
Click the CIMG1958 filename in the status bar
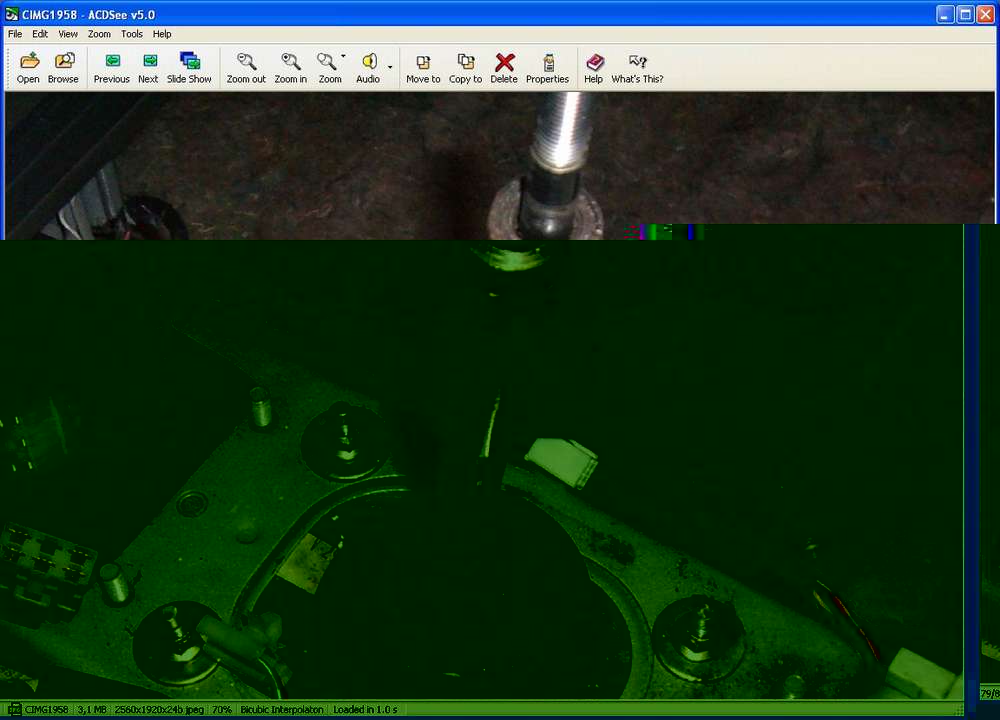pos(47,709)
